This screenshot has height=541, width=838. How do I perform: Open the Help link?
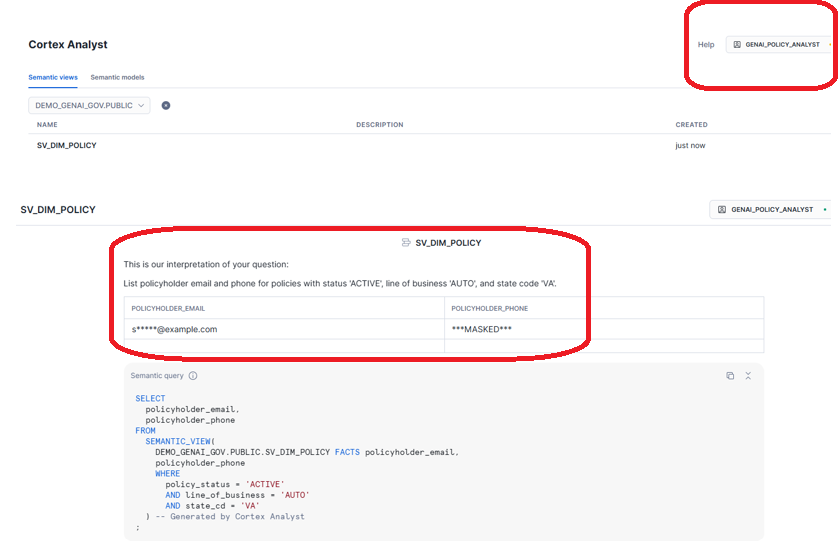706,45
